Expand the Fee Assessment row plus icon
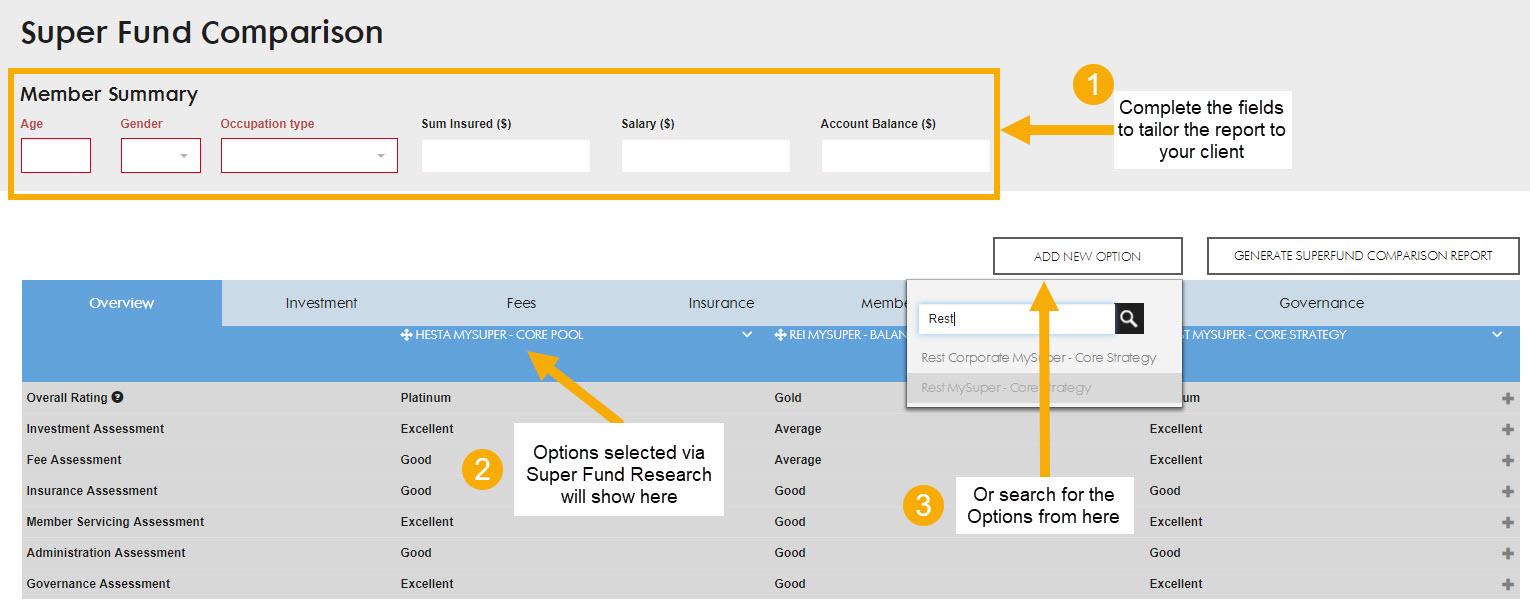 click(1508, 460)
